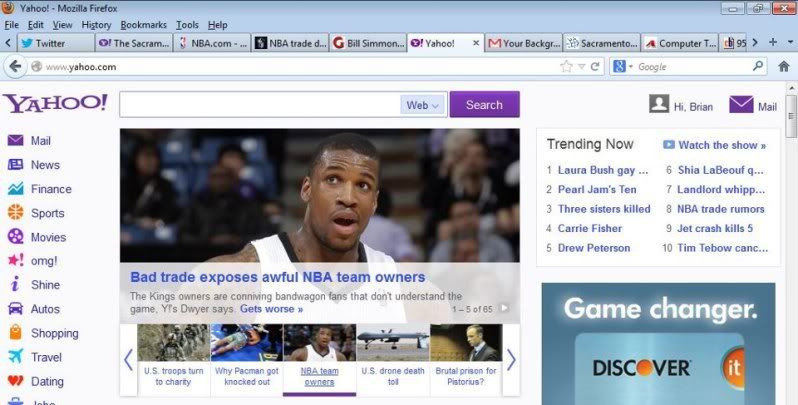Reload the page using the refresh icon

pyautogui.click(x=595, y=67)
